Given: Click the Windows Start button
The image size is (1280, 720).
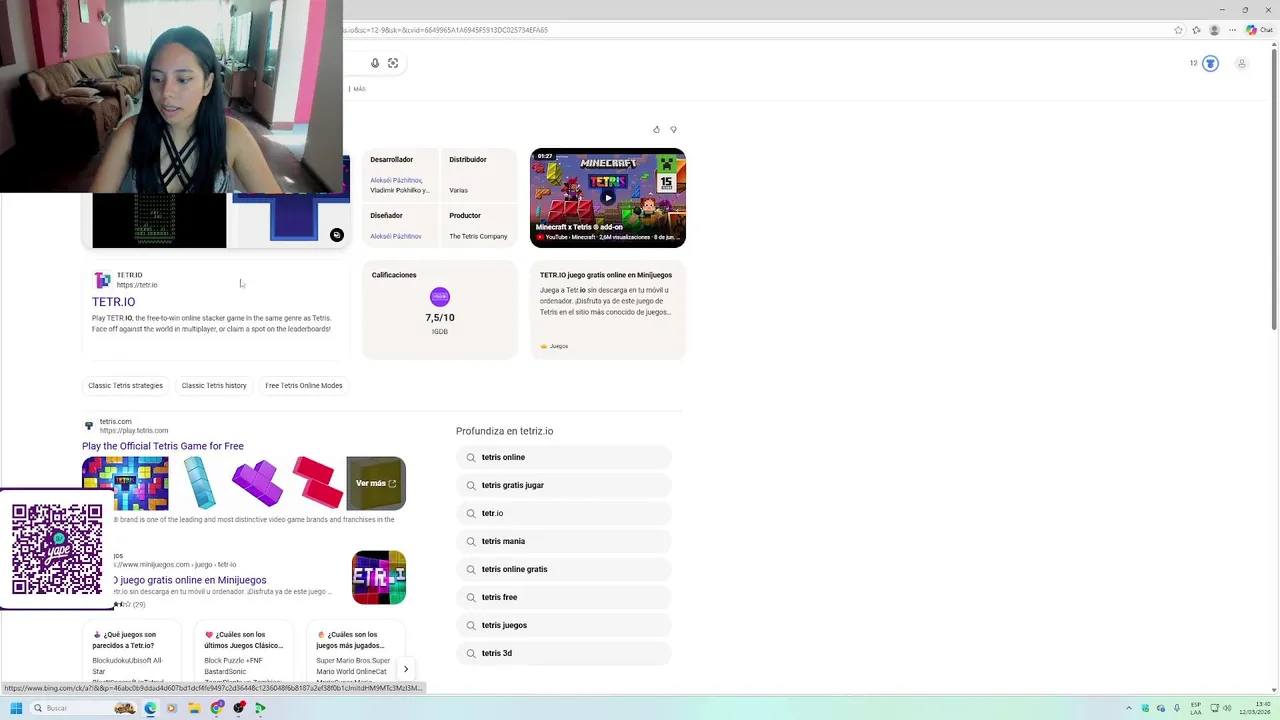Looking at the screenshot, I should 16,708.
